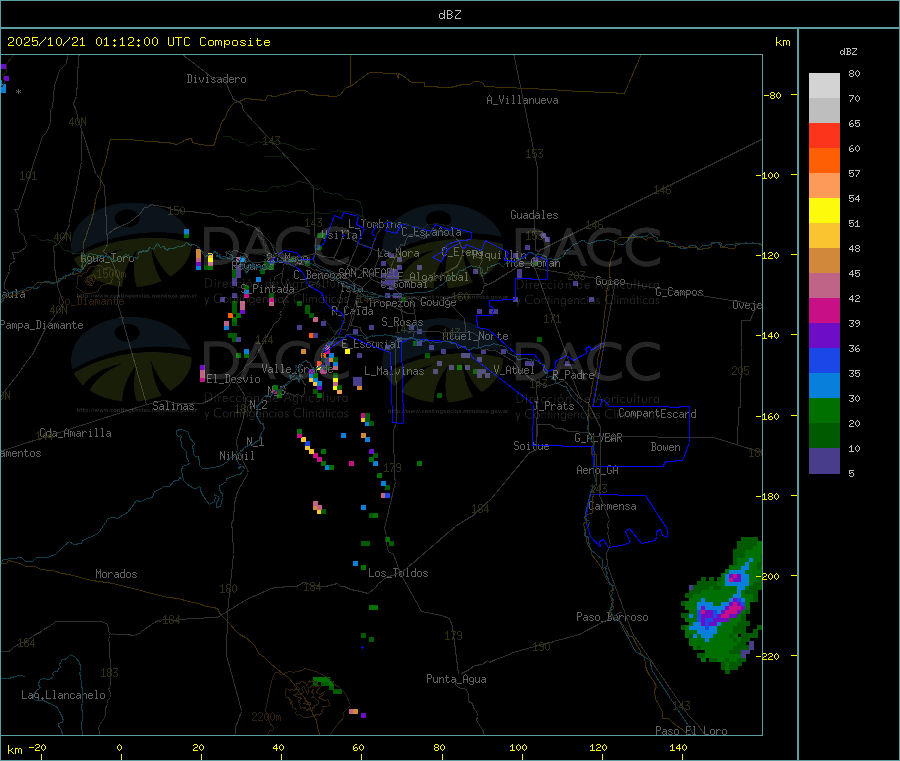Click the dBZ title at top
The height and width of the screenshot is (761, 900).
coord(449,15)
